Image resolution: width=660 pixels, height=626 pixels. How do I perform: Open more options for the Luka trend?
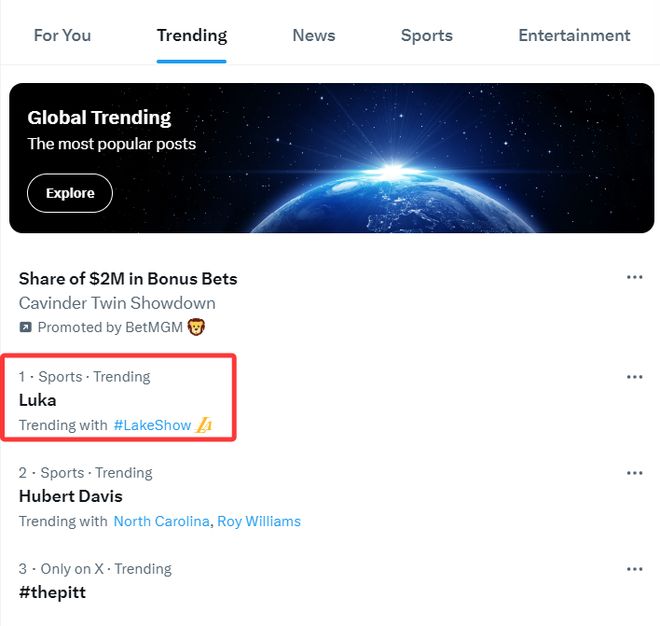coord(634,377)
